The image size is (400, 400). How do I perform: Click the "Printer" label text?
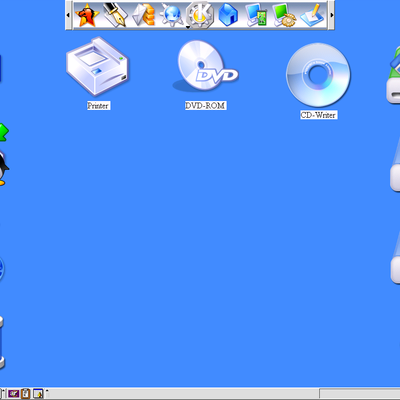click(x=98, y=106)
